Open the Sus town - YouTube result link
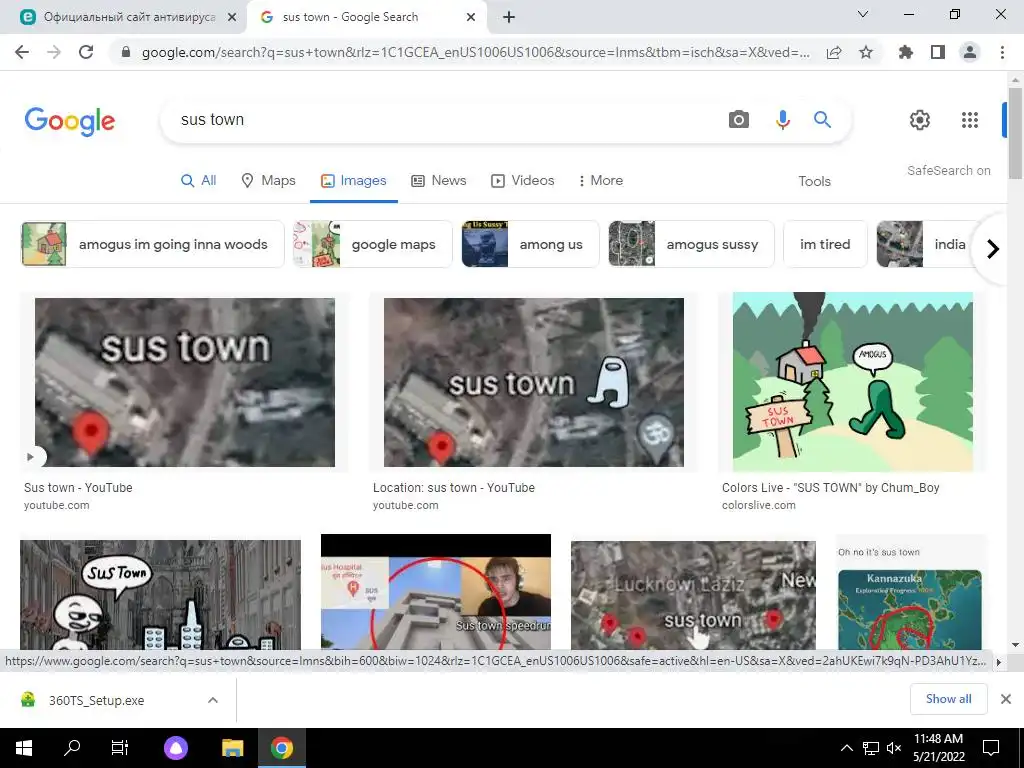Image resolution: width=1024 pixels, height=768 pixels. tap(78, 488)
